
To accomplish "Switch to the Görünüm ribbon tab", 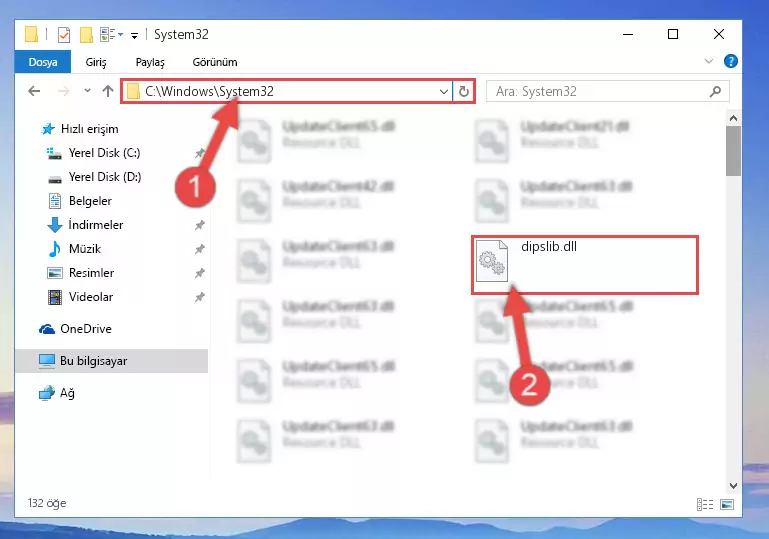I will (x=215, y=62).
